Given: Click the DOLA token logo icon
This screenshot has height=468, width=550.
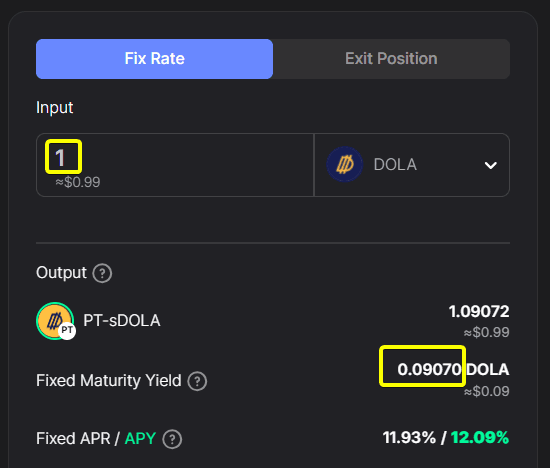Looking at the screenshot, I should tap(344, 164).
